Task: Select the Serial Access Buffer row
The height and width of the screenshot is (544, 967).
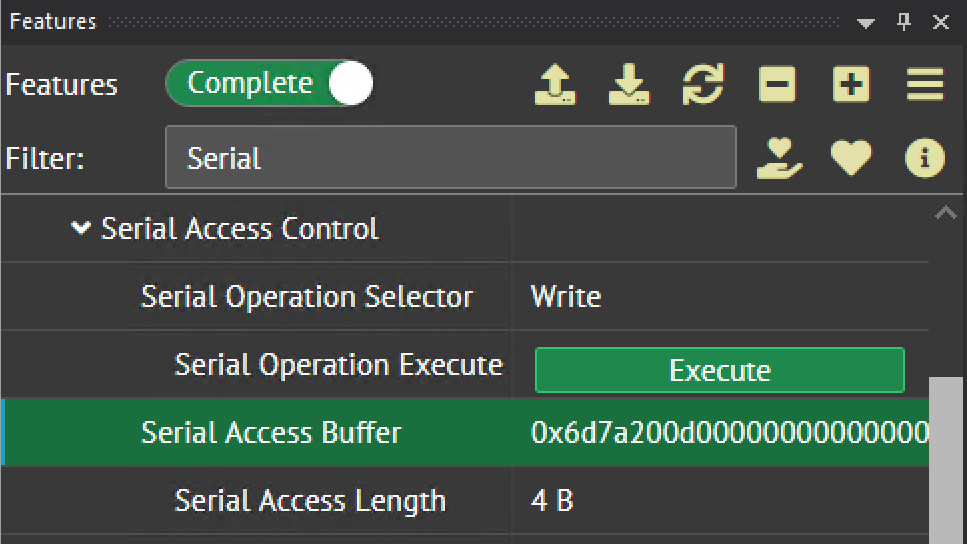Action: [x=271, y=433]
